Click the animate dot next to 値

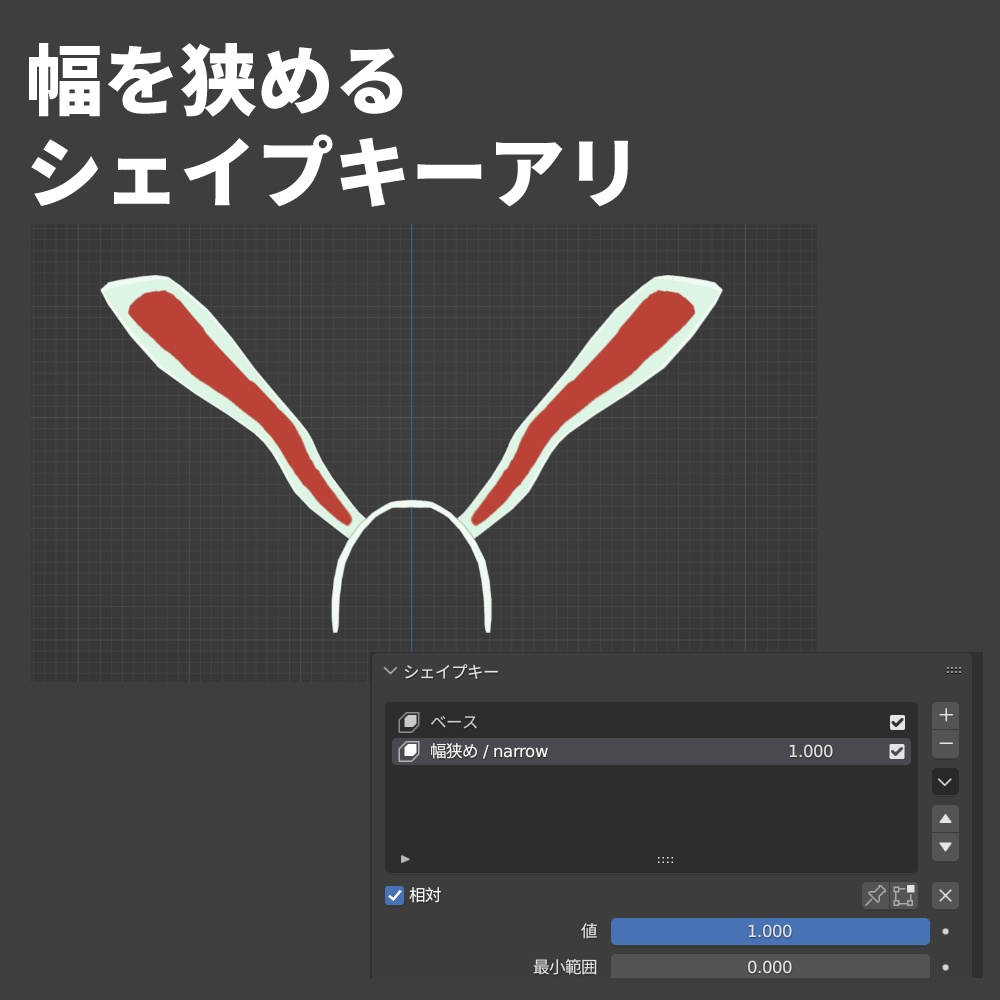[x=945, y=931]
